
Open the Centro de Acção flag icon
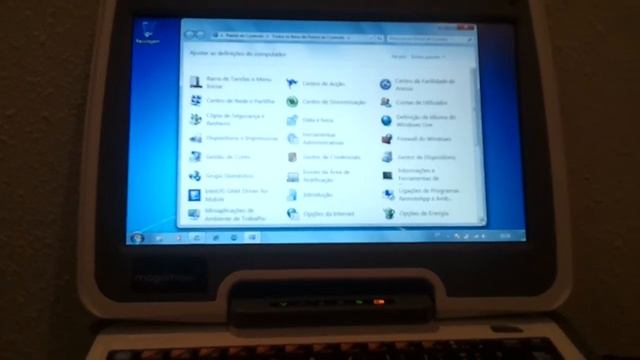tap(291, 84)
